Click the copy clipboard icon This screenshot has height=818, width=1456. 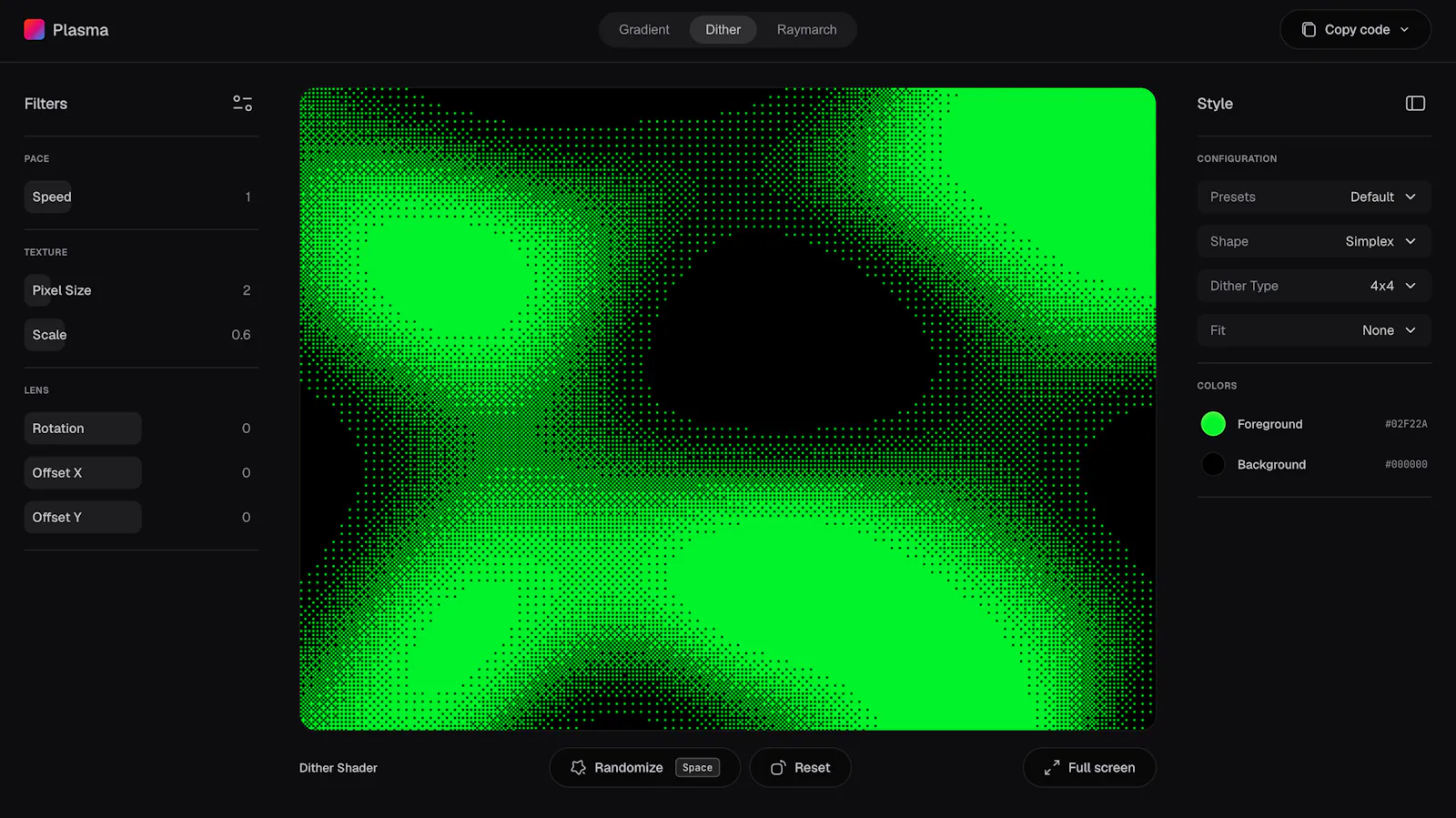1309,30
